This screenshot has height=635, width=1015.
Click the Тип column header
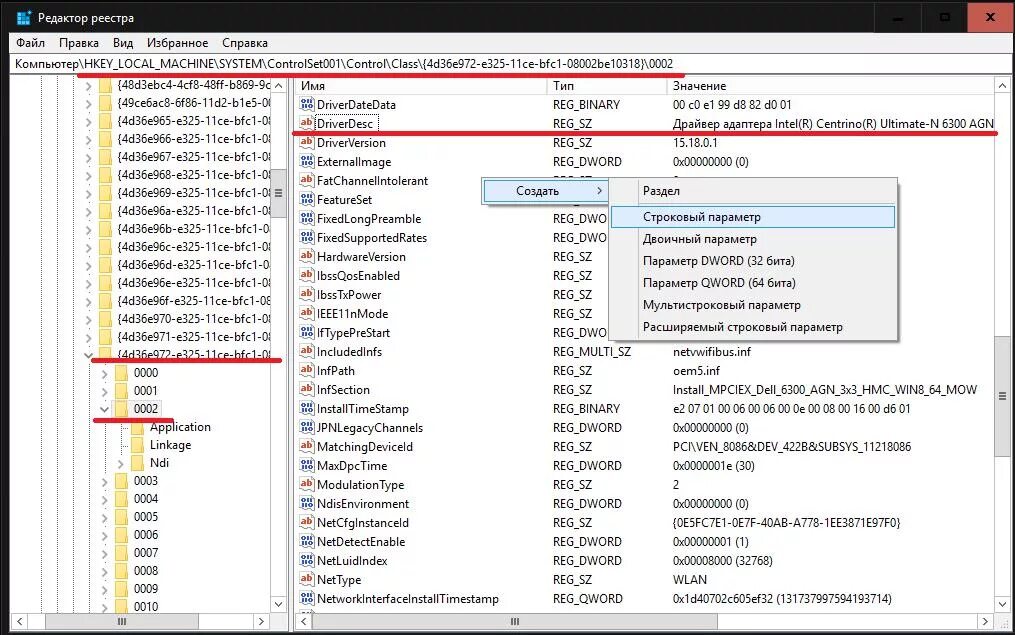click(x=607, y=85)
